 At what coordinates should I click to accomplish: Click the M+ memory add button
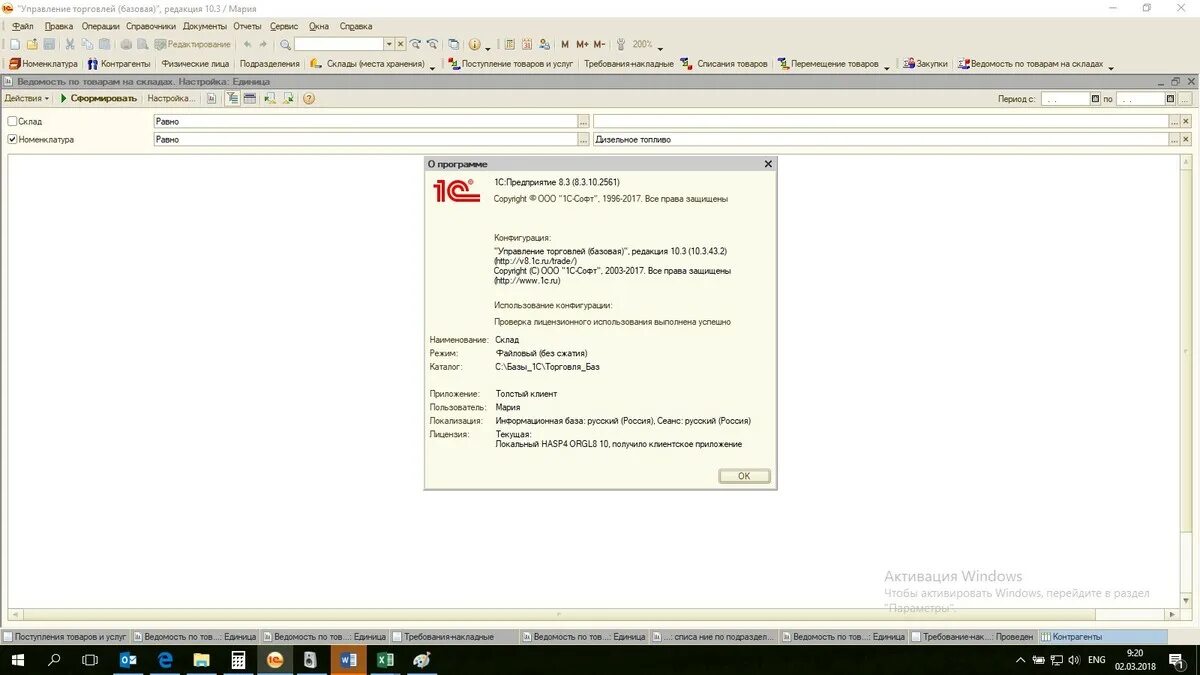[582, 44]
